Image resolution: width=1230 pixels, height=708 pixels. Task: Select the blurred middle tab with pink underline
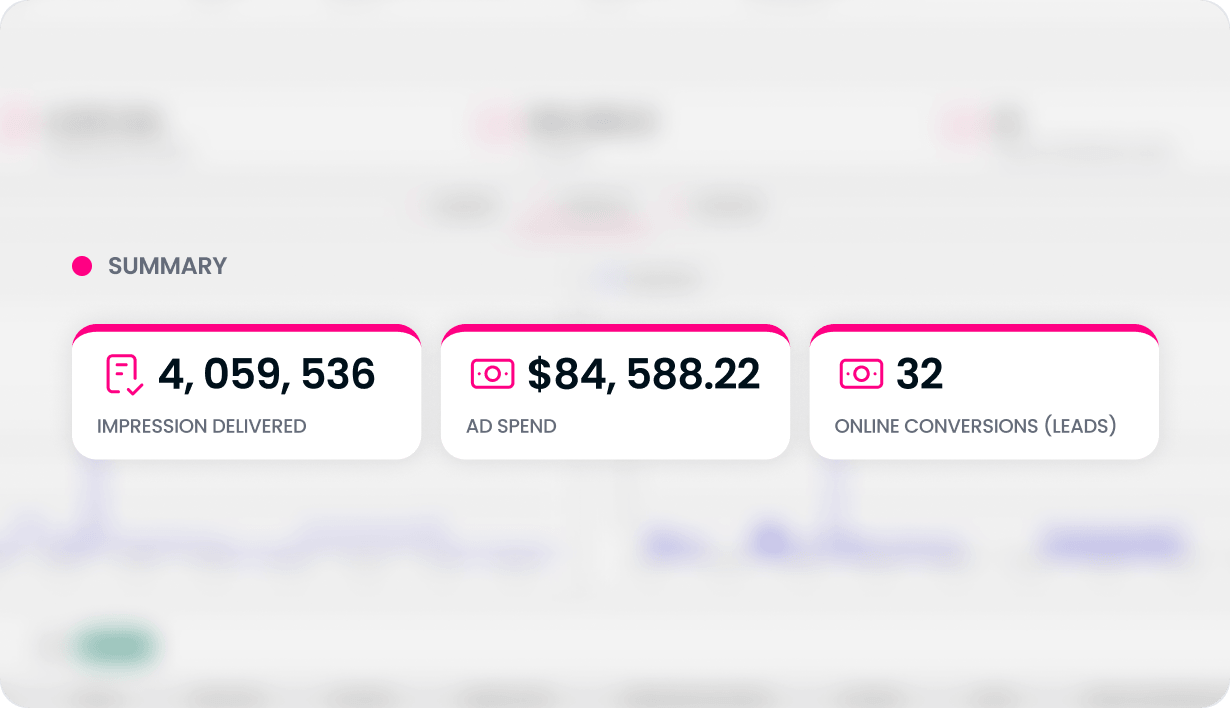pos(588,210)
